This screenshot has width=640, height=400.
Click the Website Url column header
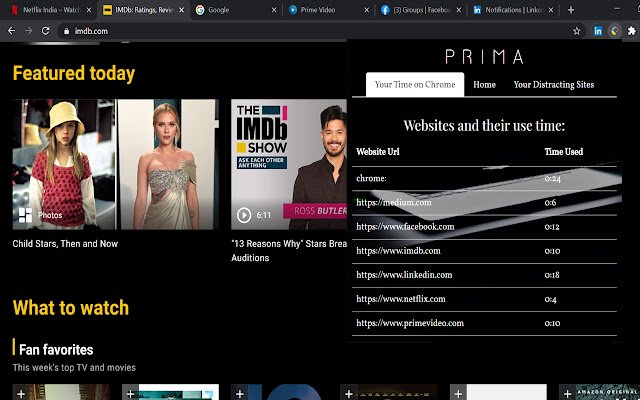coord(378,152)
